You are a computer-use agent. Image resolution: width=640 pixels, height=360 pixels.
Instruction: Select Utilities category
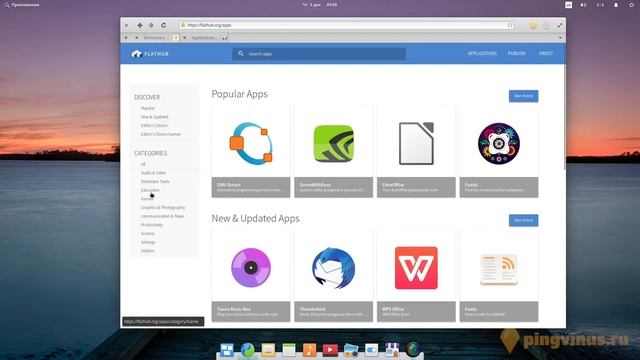[147, 251]
